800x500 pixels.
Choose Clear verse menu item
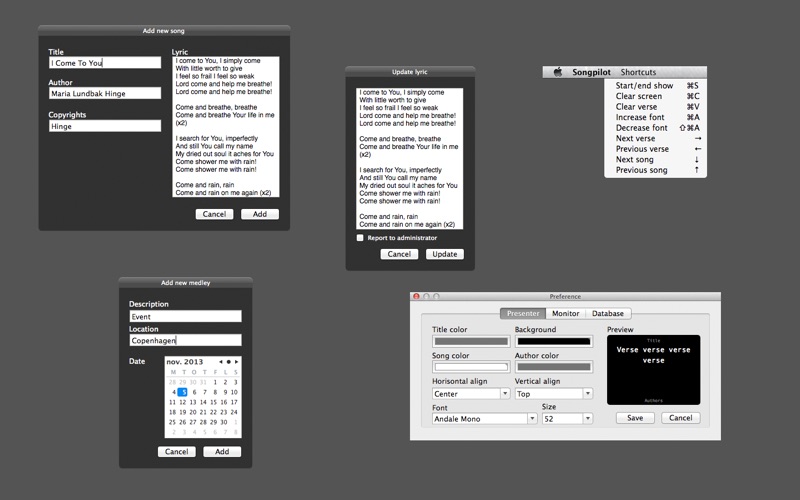(656, 107)
